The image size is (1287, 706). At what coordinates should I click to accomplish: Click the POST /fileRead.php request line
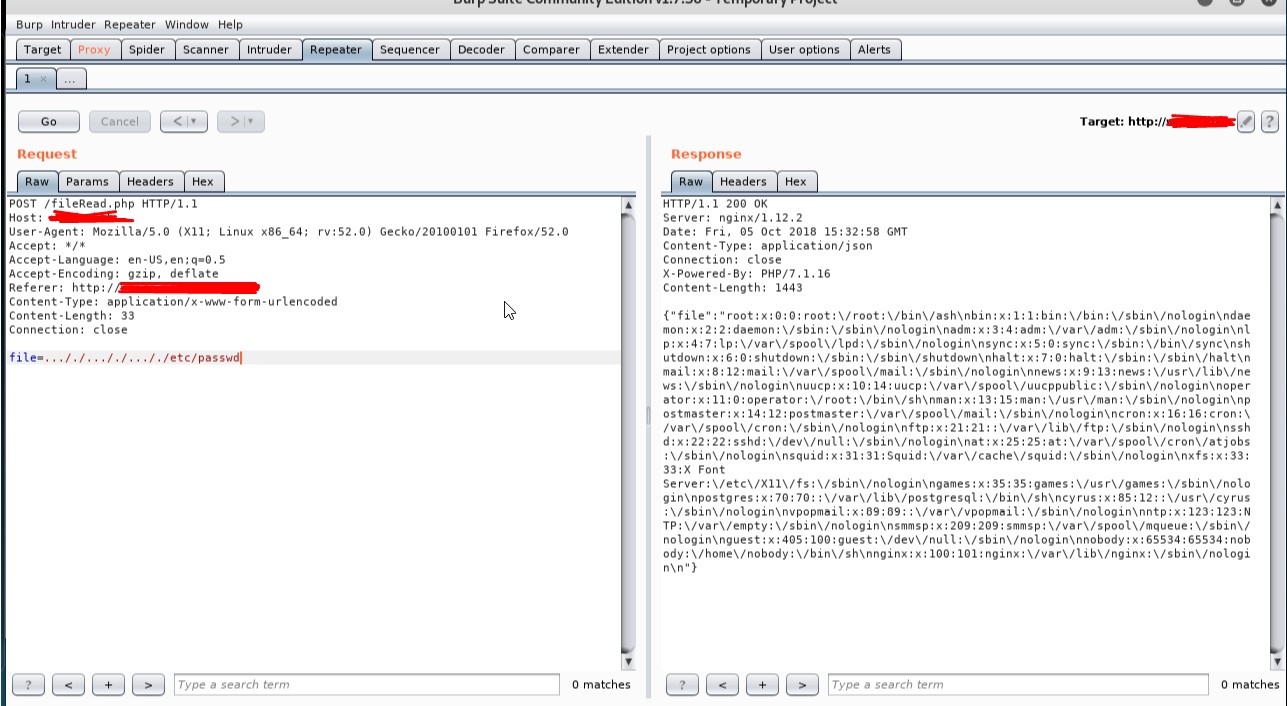(x=103, y=204)
